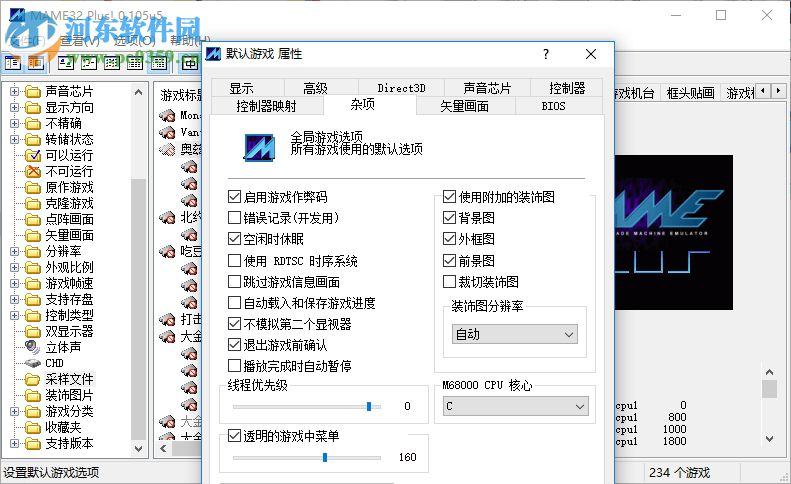This screenshot has width=791, height=484.
Task: Click the game icon in the Mon row
Action: (167, 116)
